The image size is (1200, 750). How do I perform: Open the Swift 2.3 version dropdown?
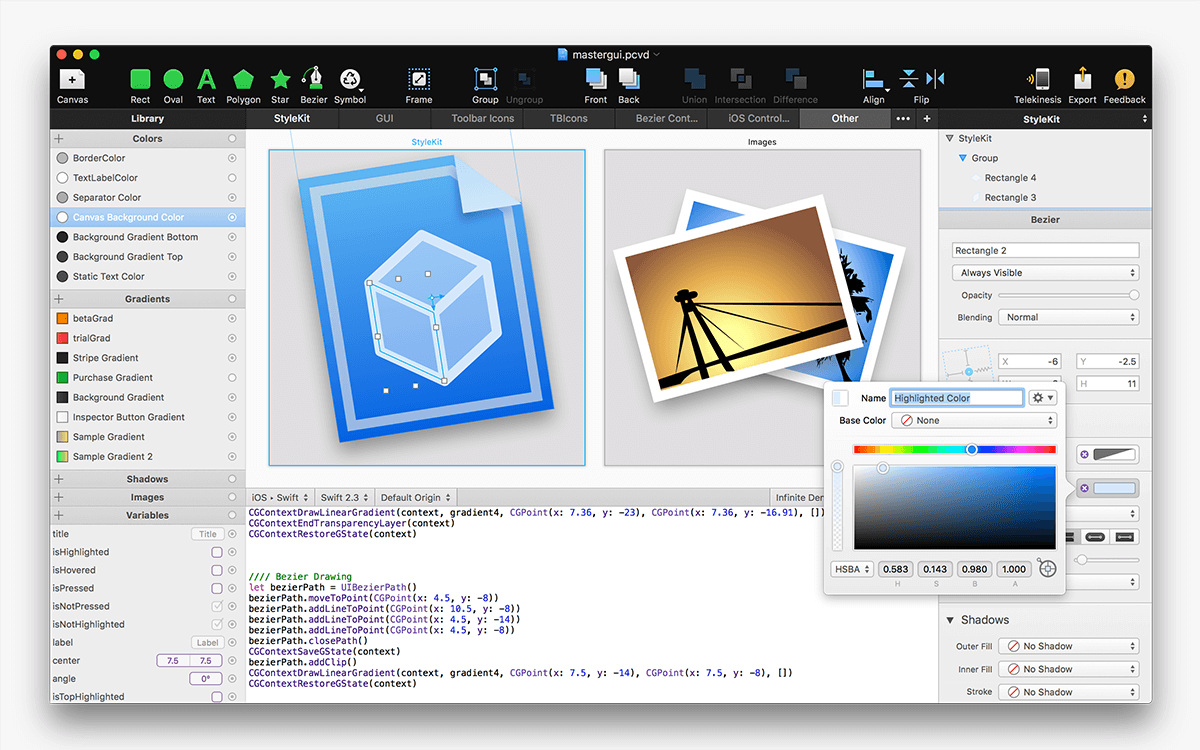[x=344, y=497]
